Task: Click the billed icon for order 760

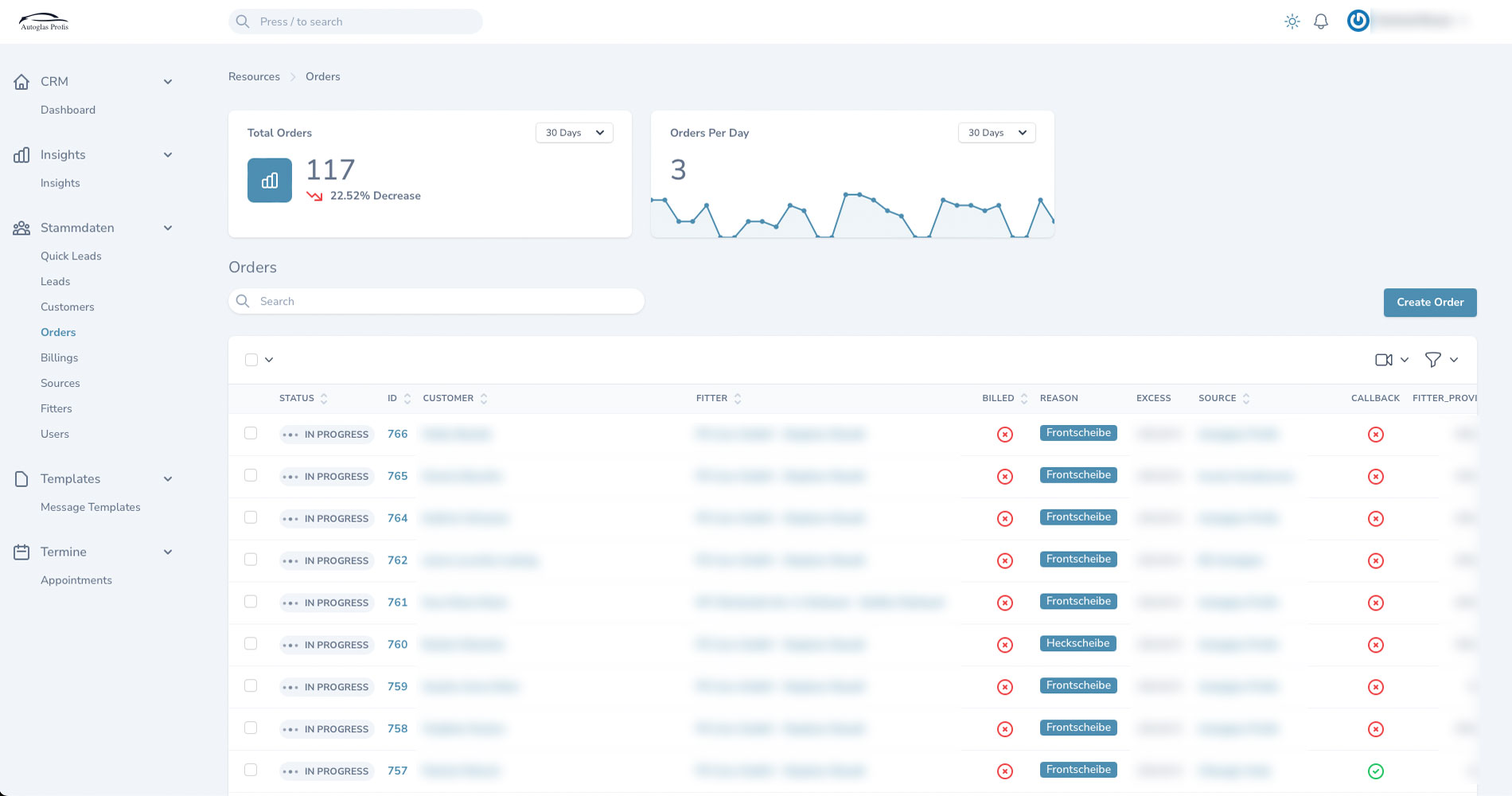Action: click(x=1005, y=646)
